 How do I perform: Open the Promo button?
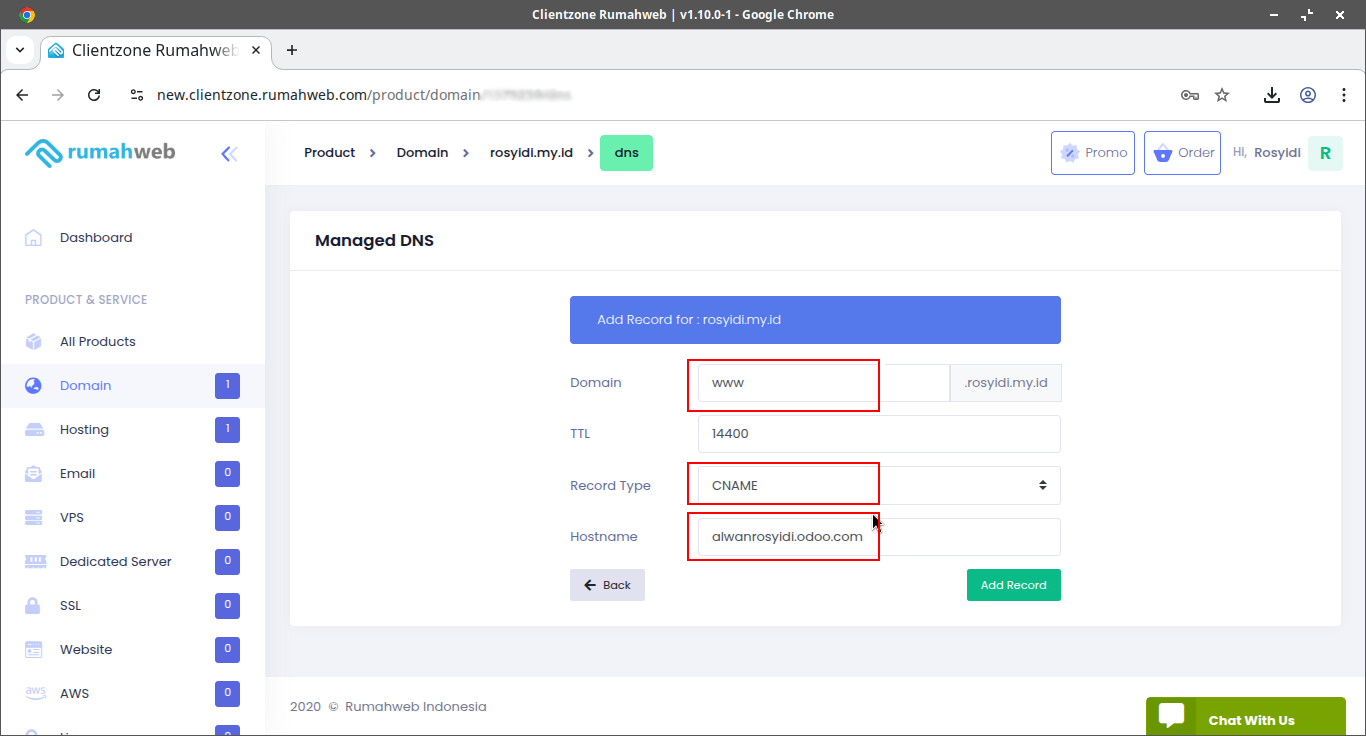point(1092,153)
